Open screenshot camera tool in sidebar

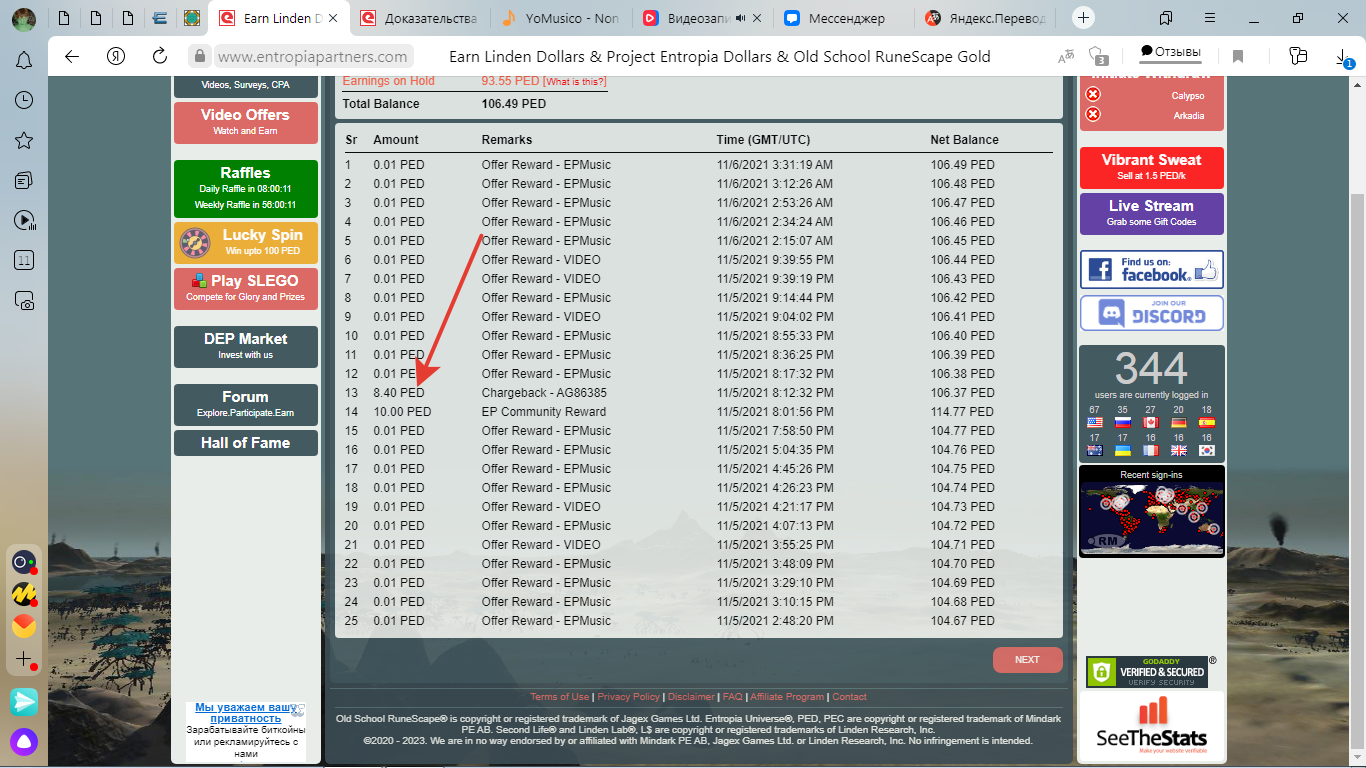pyautogui.click(x=24, y=300)
